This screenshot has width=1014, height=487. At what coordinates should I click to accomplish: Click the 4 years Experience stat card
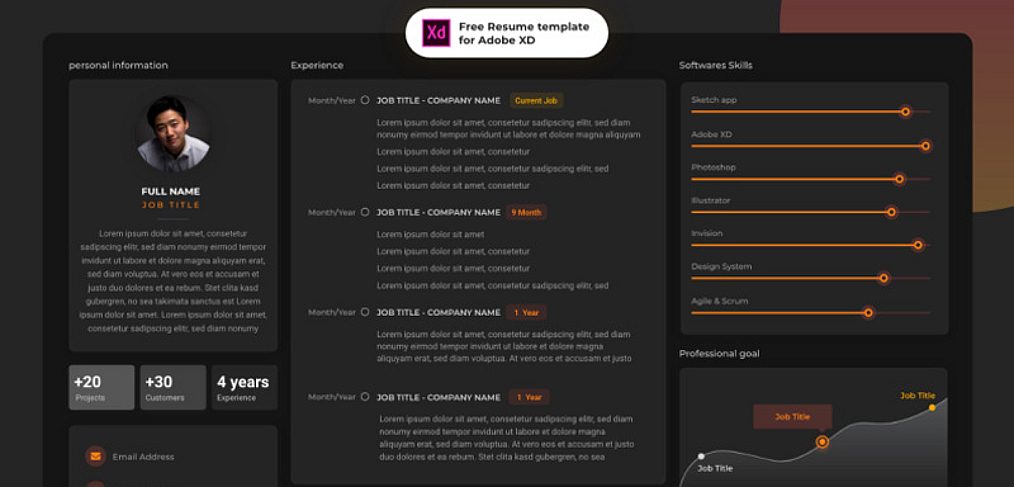[x=244, y=387]
